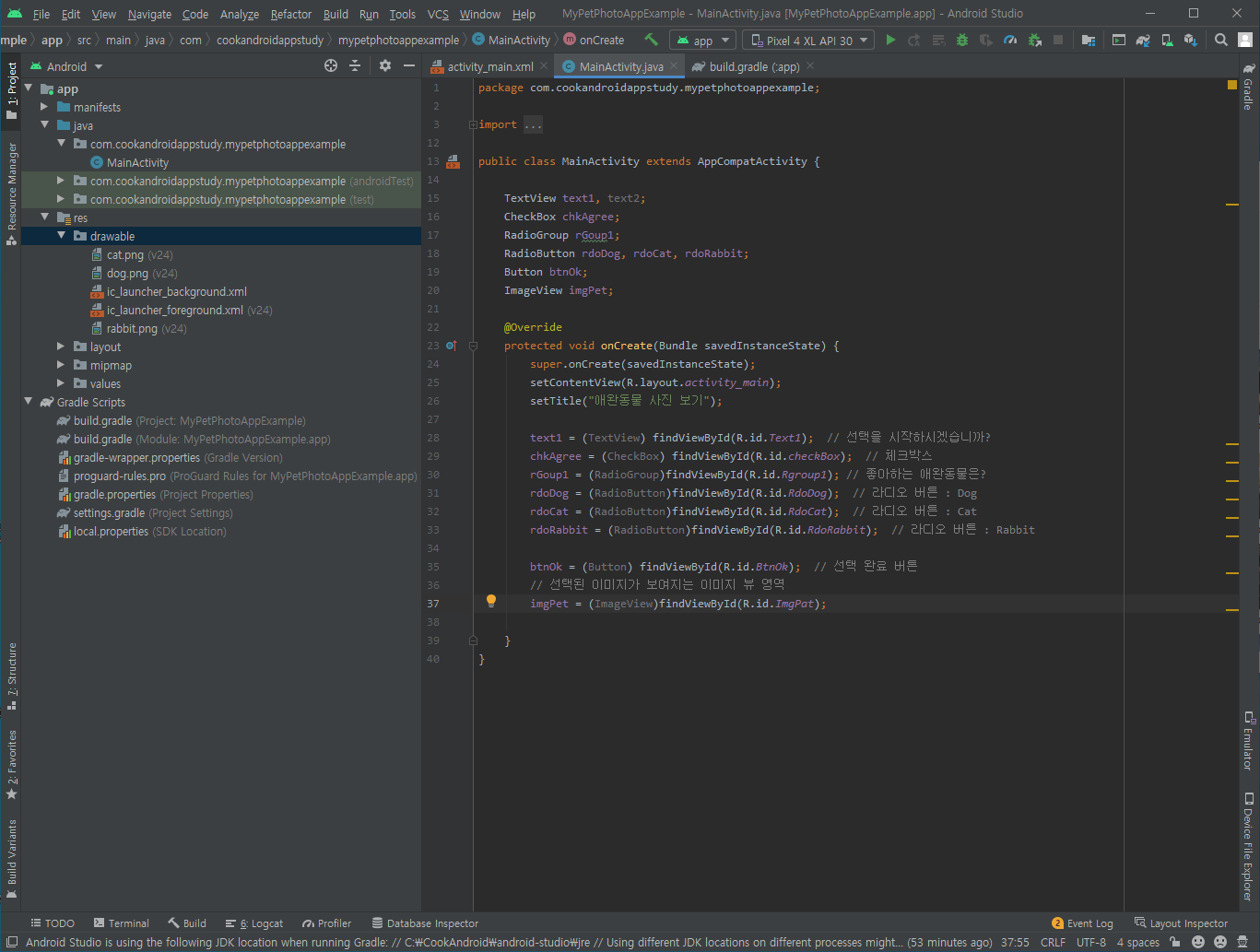
Task: Open the Analyze menu
Action: click(x=240, y=14)
